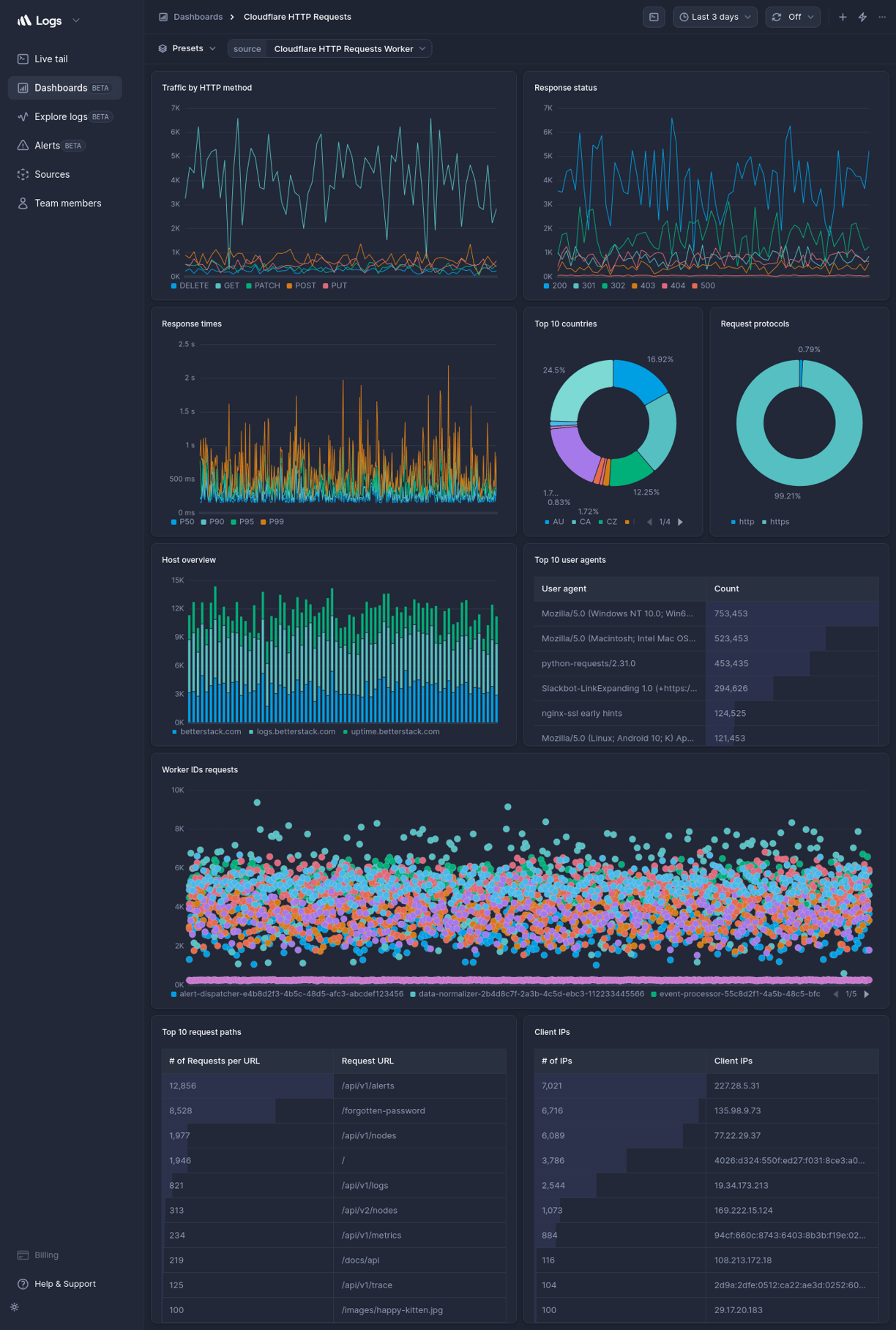Screen dimensions: 896x1330
Task: Click the /api/v1/alerts request path row
Action: coord(334,1086)
